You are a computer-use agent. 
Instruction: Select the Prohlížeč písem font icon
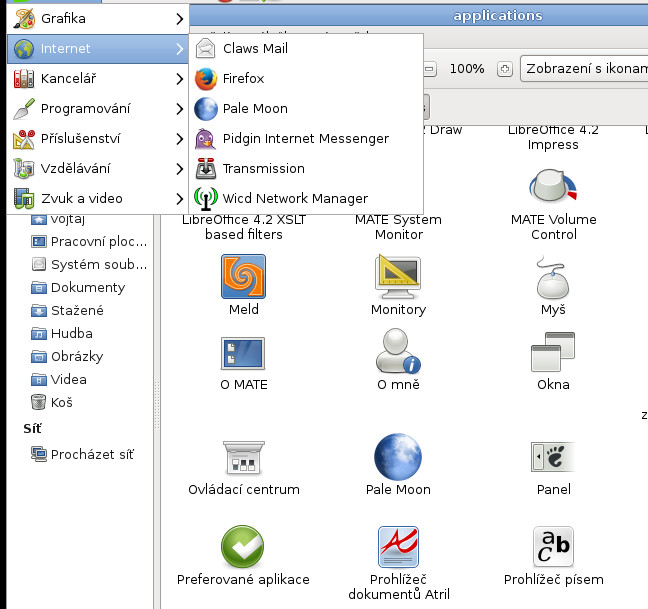(553, 547)
